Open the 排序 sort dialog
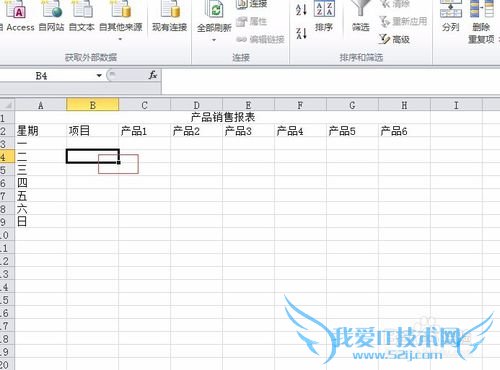Viewport: 500px width, 370px height. pyautogui.click(x=324, y=16)
